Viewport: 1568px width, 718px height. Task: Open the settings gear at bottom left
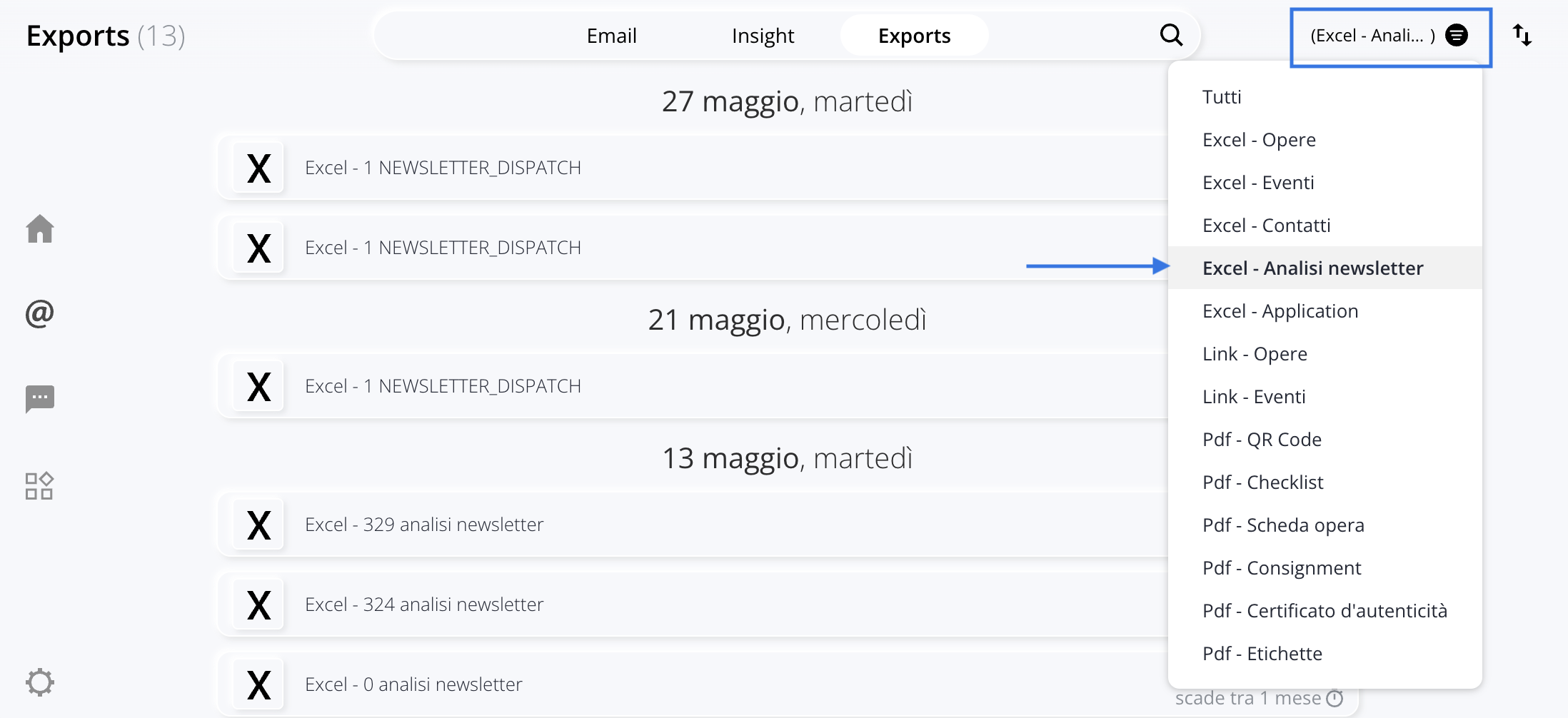click(x=40, y=682)
